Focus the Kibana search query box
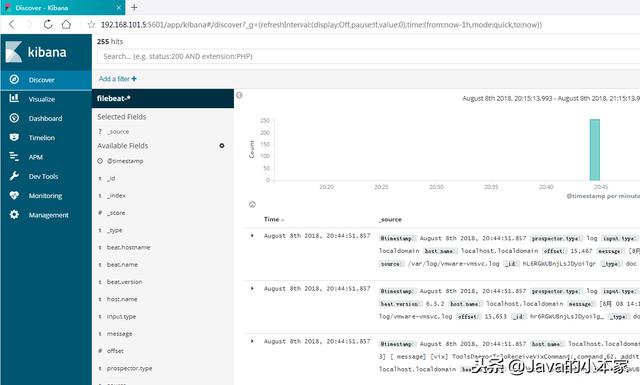The image size is (640, 385). pos(368,56)
